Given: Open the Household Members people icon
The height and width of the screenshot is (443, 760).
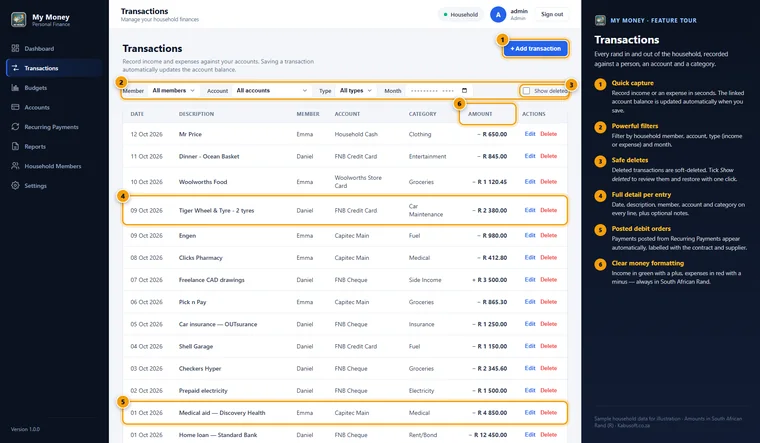Looking at the screenshot, I should tap(16, 166).
